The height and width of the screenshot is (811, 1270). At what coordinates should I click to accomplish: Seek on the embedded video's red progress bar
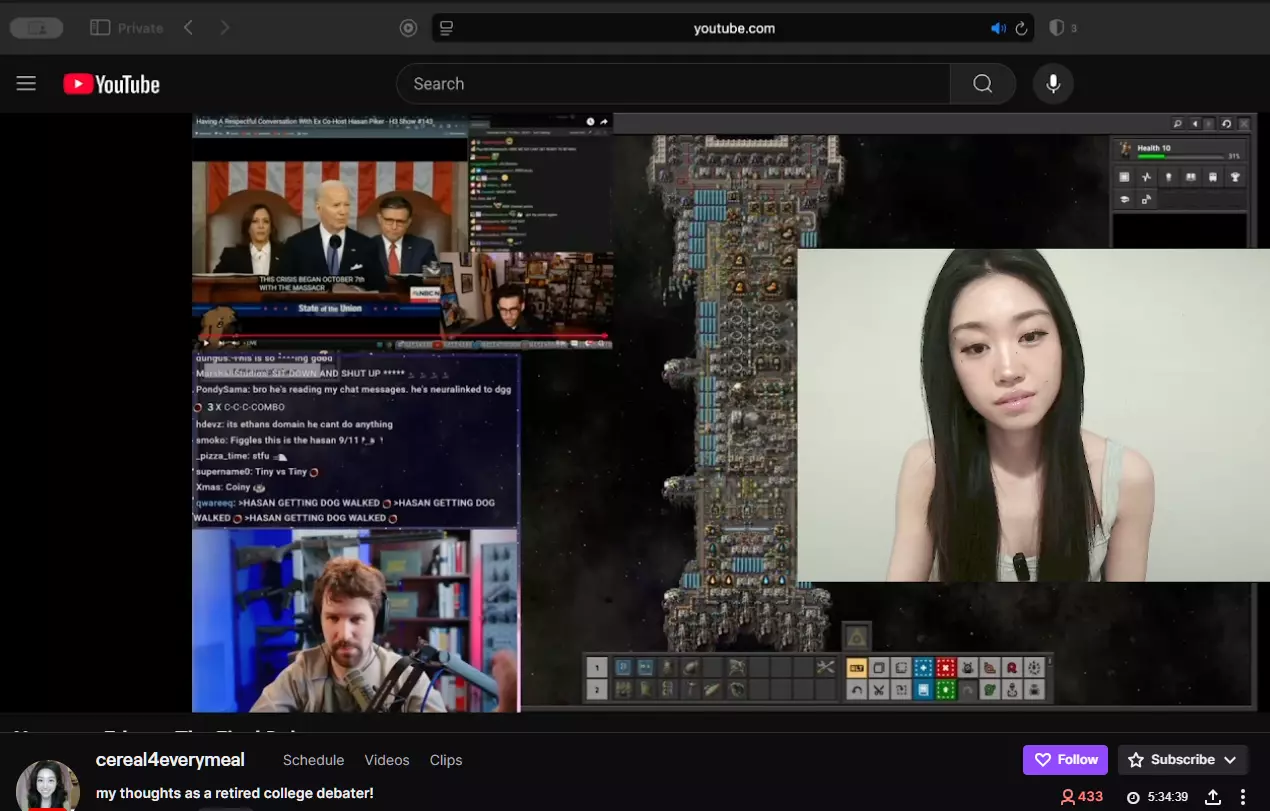[402, 336]
